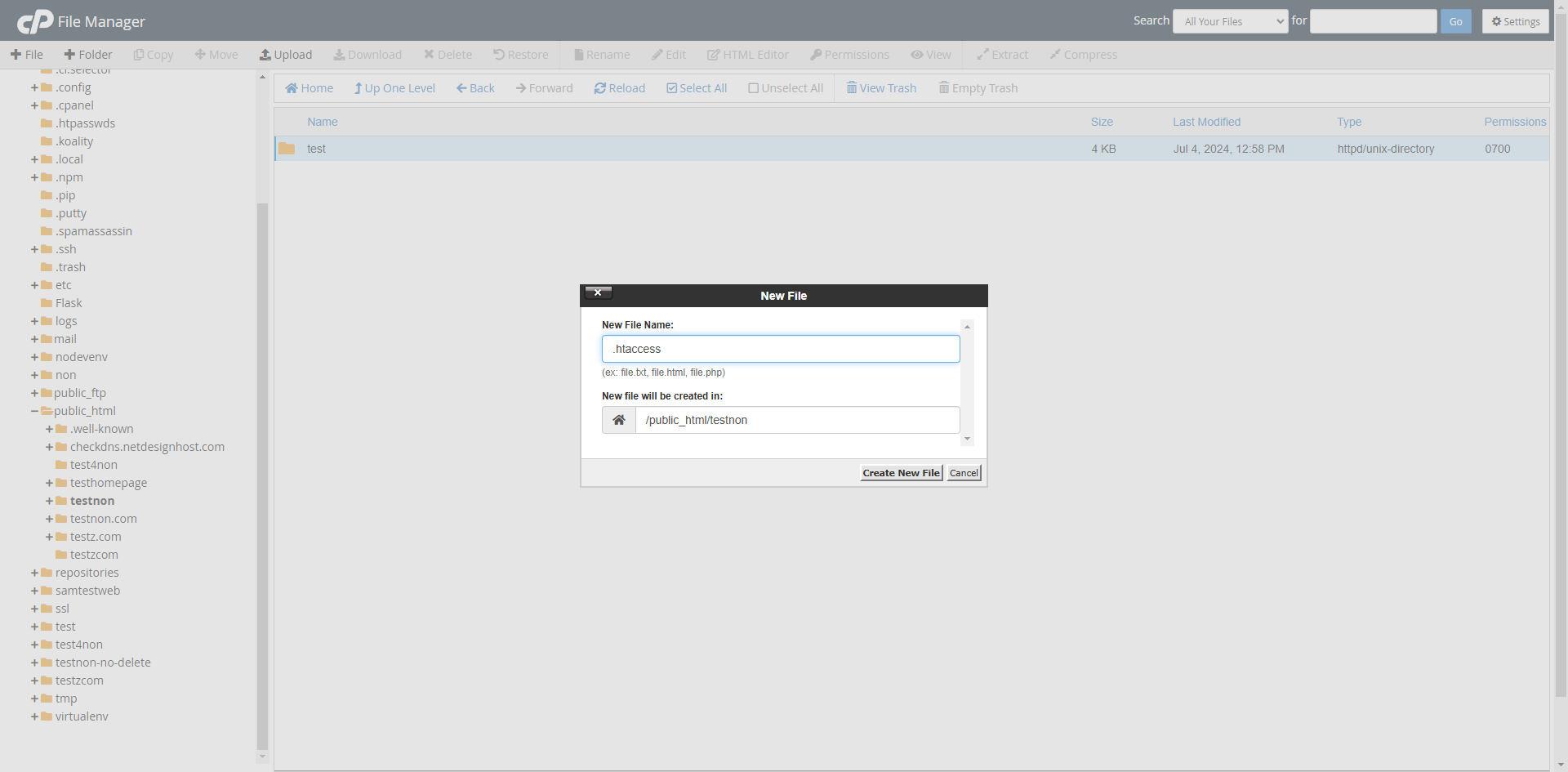This screenshot has height=772, width=1568.
Task: Click the Extract toolbar item
Action: (x=1003, y=55)
